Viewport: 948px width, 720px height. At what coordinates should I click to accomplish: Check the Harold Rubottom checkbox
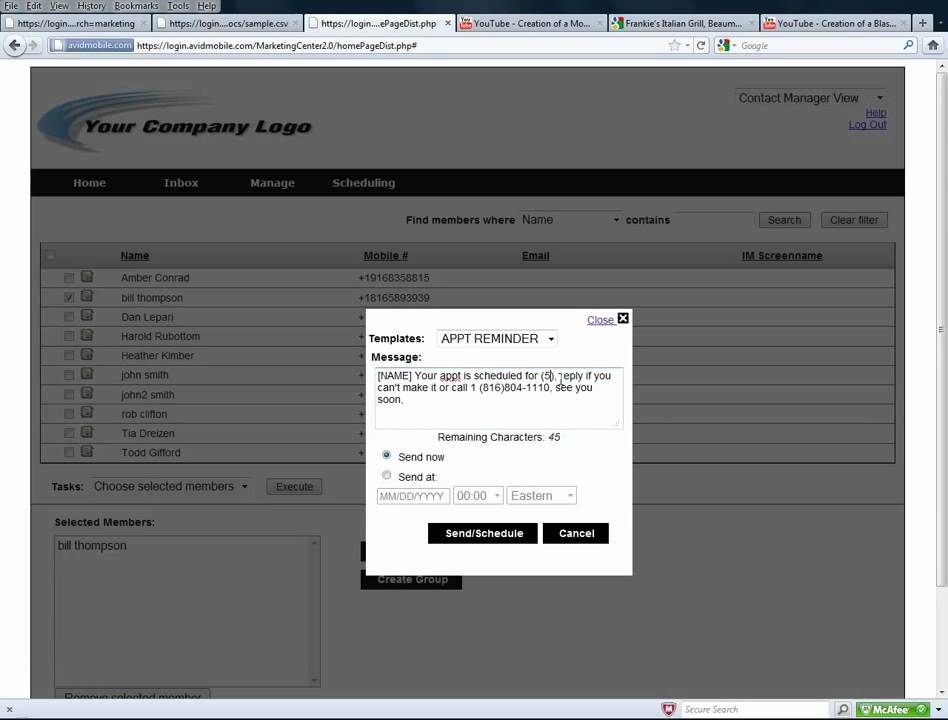click(x=69, y=336)
